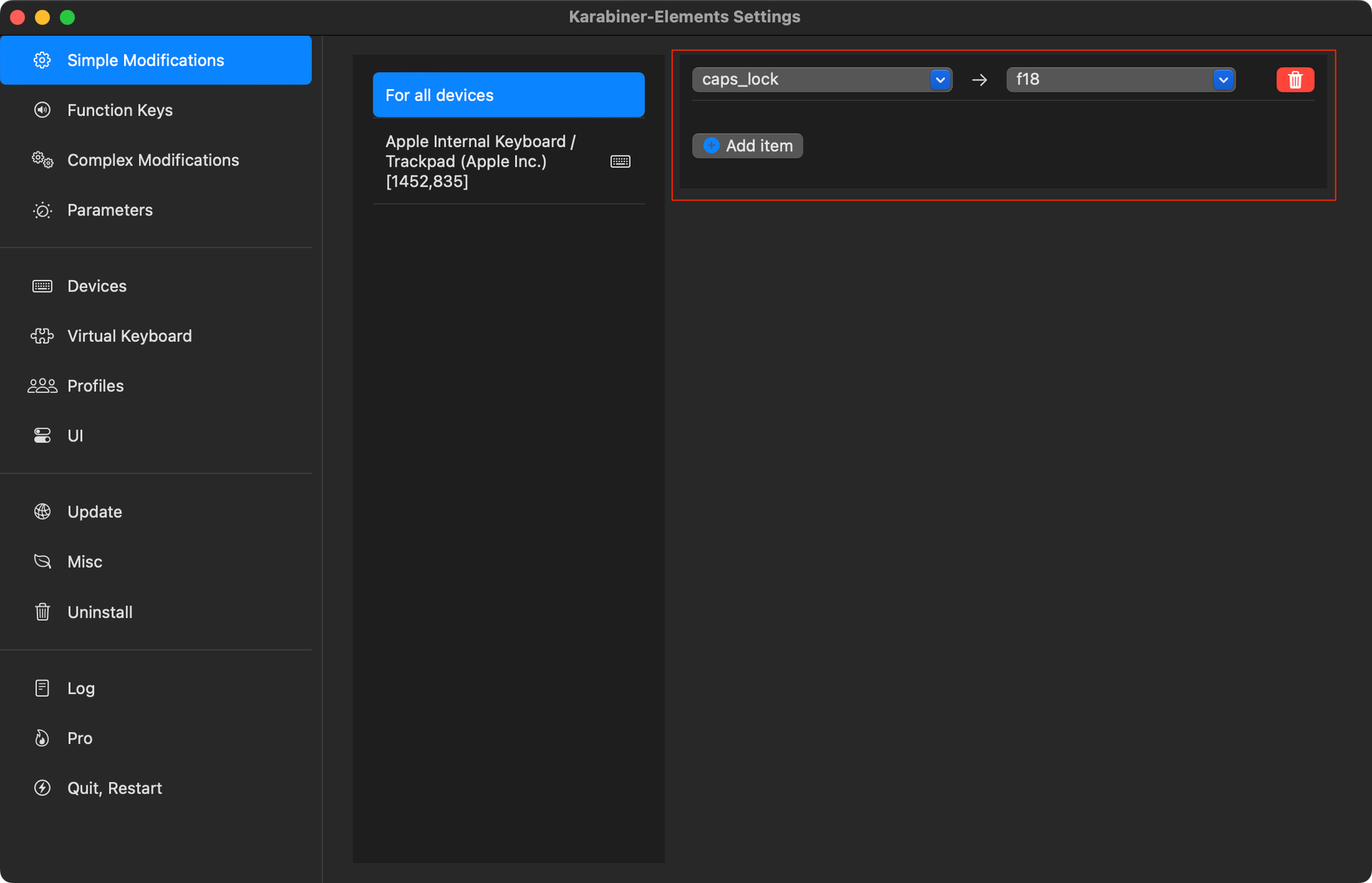Open the caps_lock source key dropdown
The image size is (1372, 883).
tap(822, 80)
